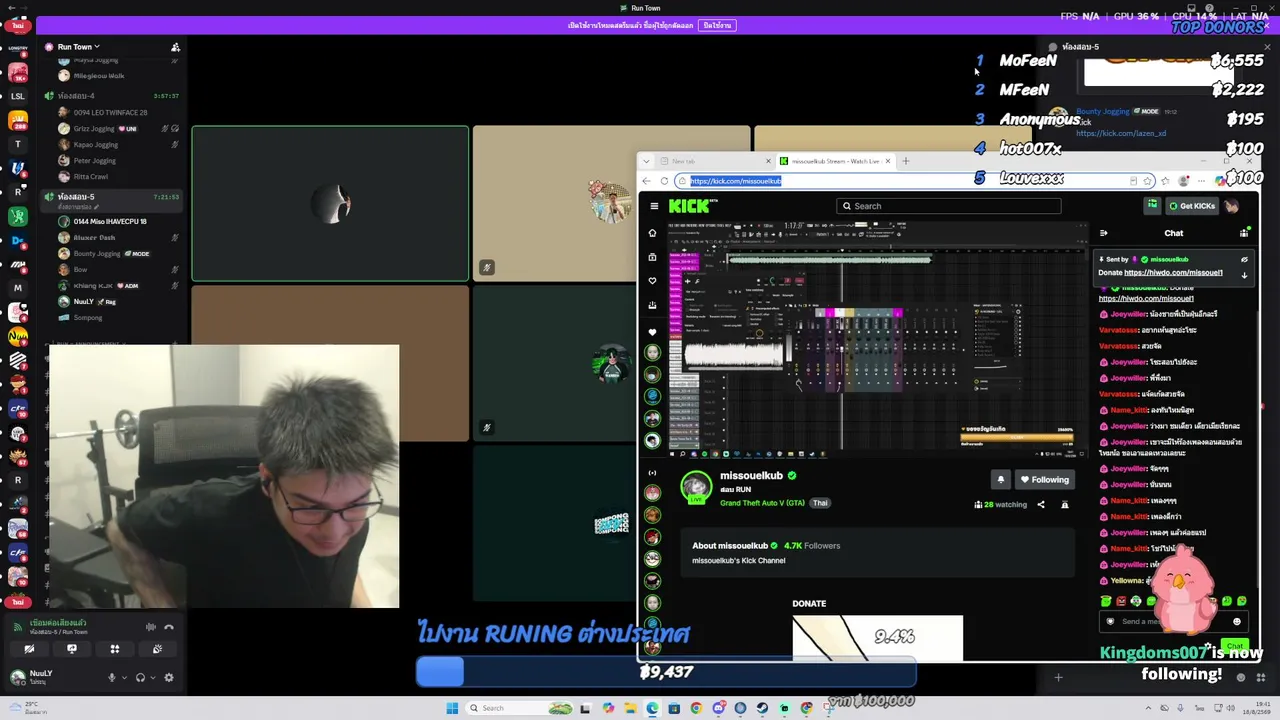Viewport: 1280px width, 720px height.
Task: Share the missouelkub stream
Action: tap(1041, 505)
